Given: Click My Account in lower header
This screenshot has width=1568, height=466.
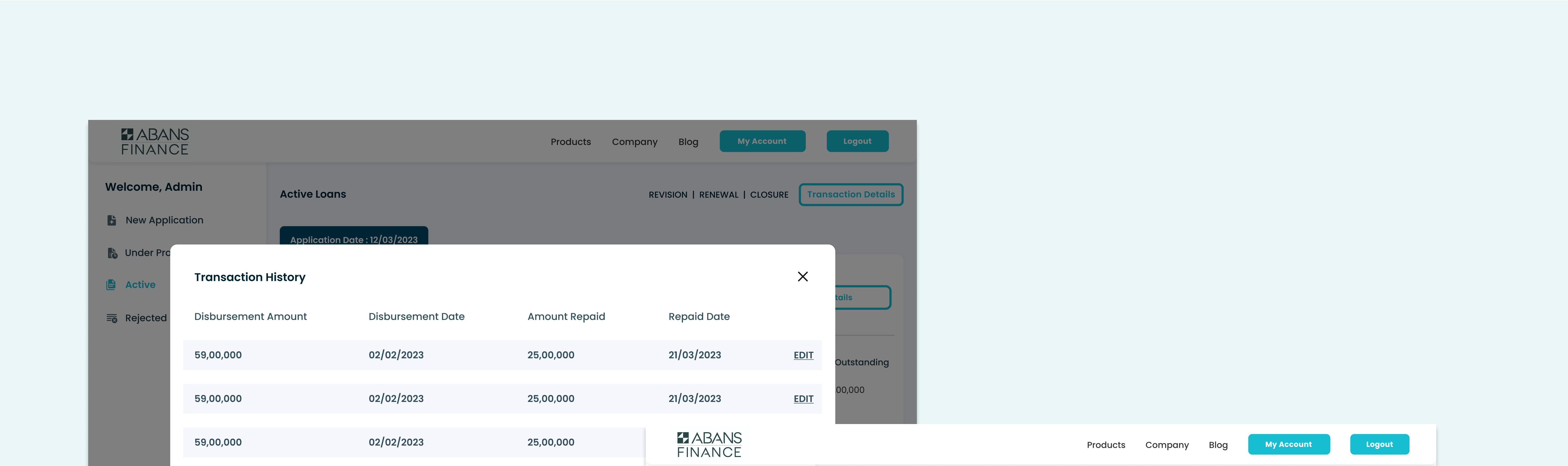Looking at the screenshot, I should (1289, 444).
